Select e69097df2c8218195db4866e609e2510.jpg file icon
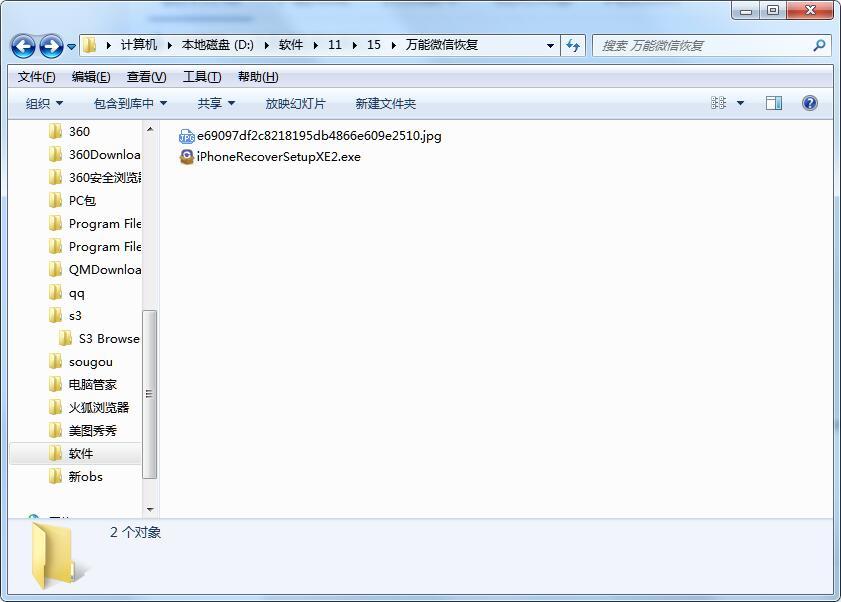 point(187,136)
